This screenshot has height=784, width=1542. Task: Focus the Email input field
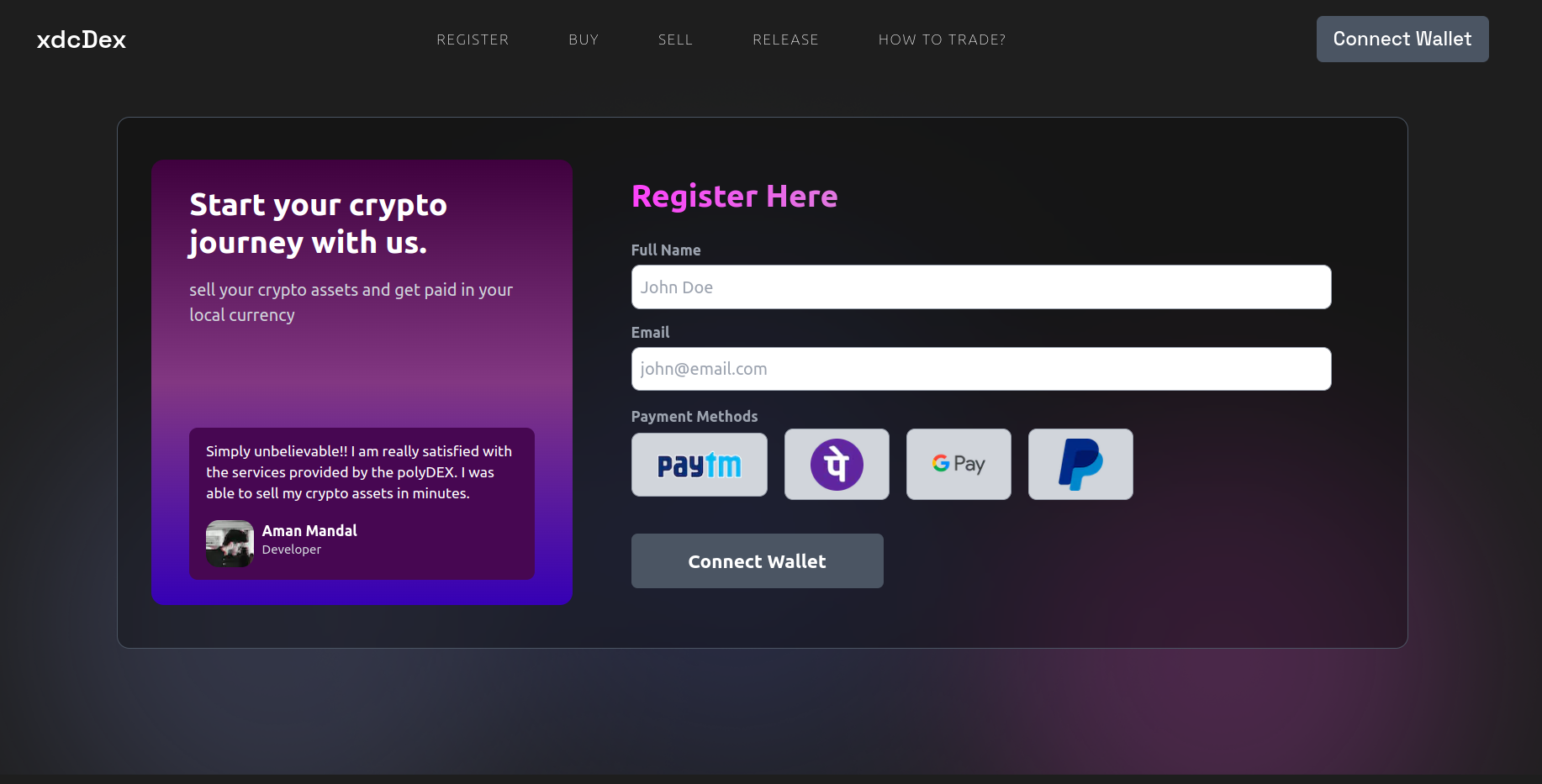click(x=981, y=369)
